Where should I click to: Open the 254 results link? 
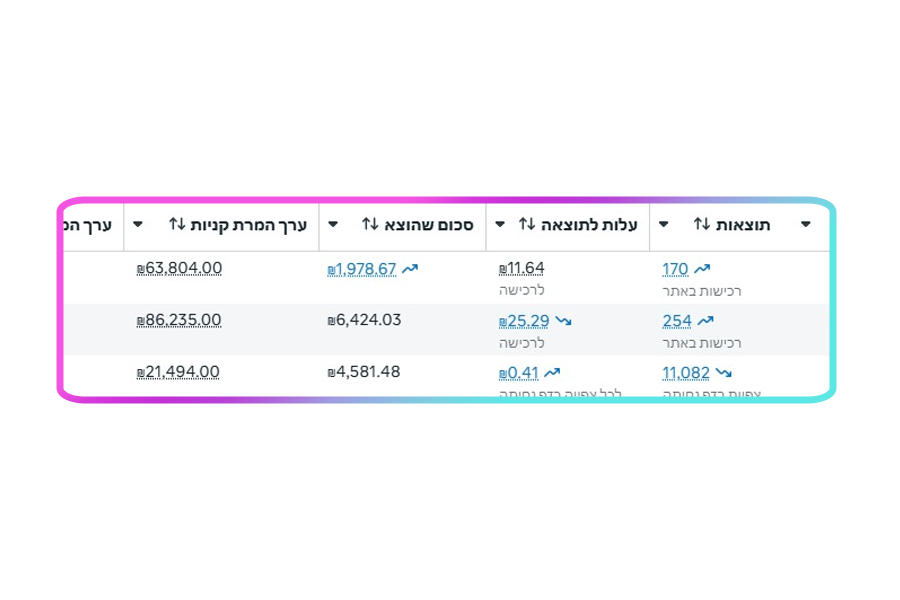677,321
